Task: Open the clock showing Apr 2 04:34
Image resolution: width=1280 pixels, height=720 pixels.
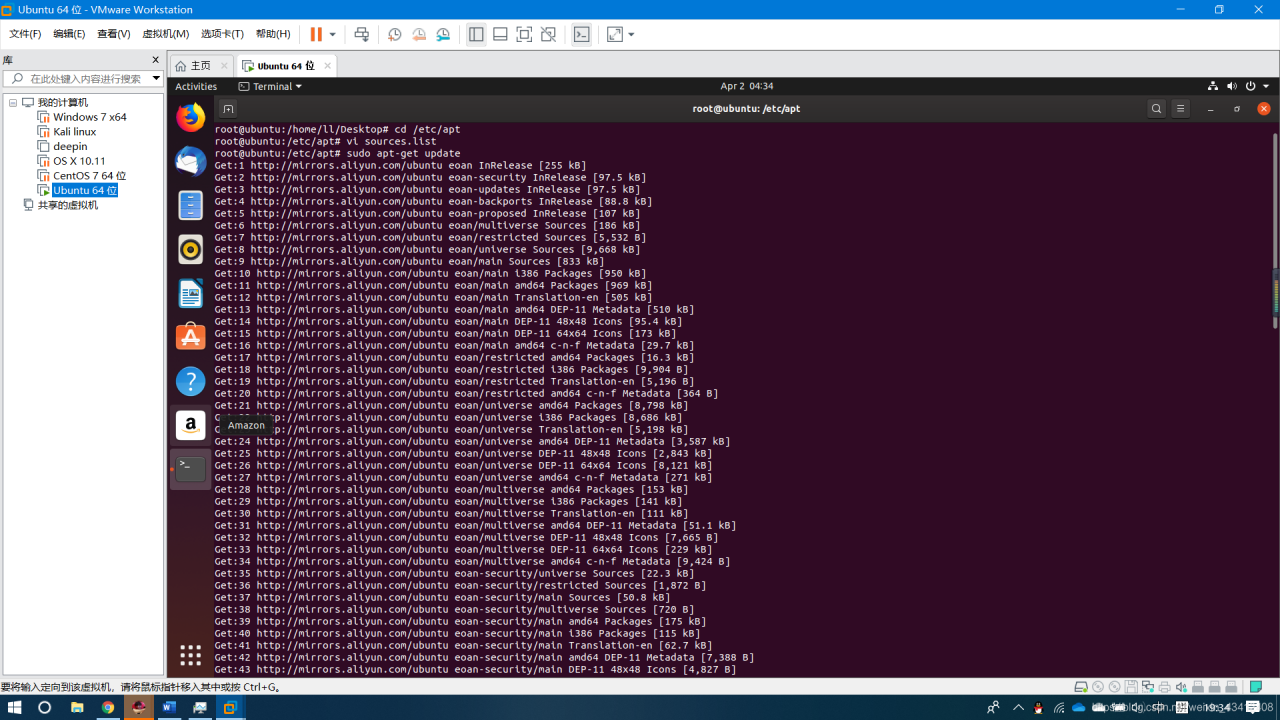Action: point(747,86)
